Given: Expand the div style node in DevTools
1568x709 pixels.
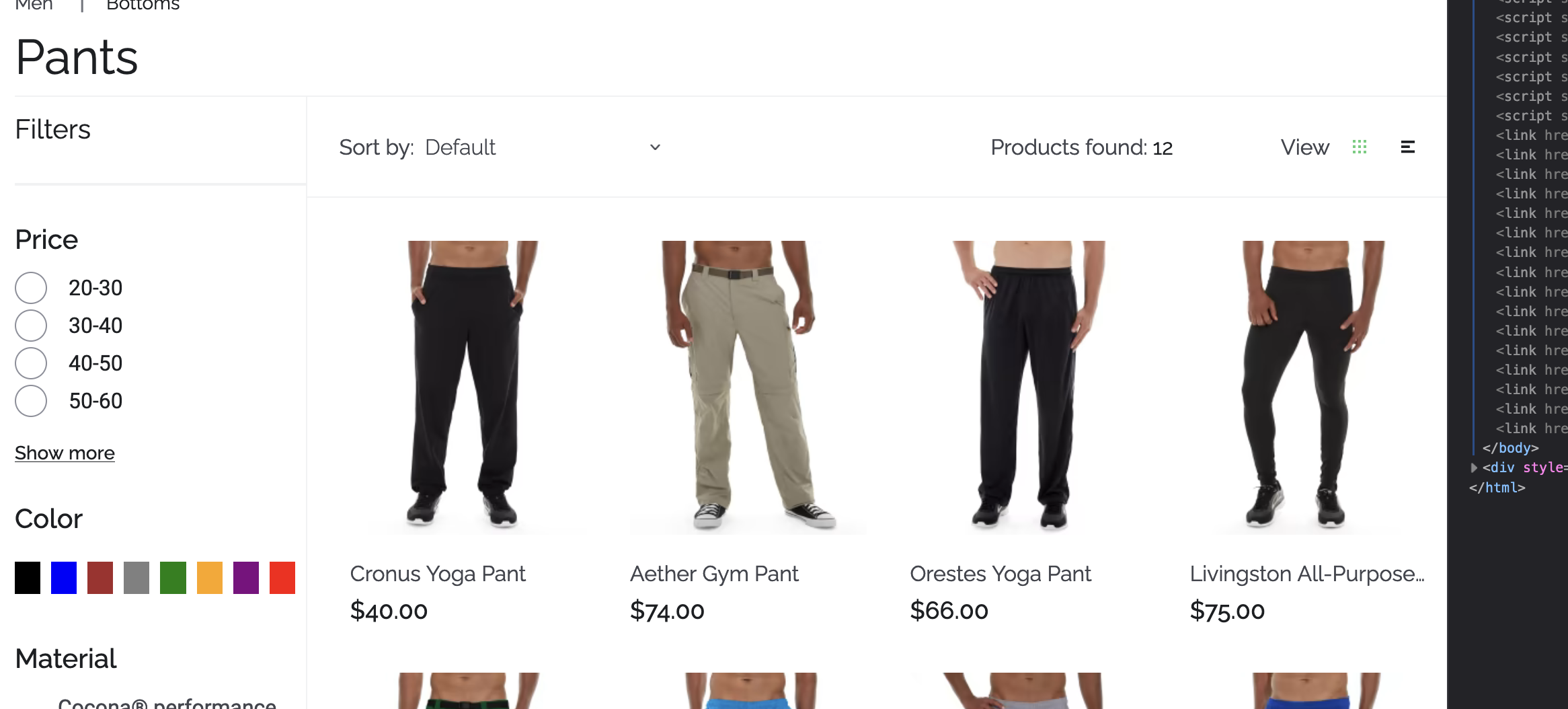Looking at the screenshot, I should [1474, 468].
